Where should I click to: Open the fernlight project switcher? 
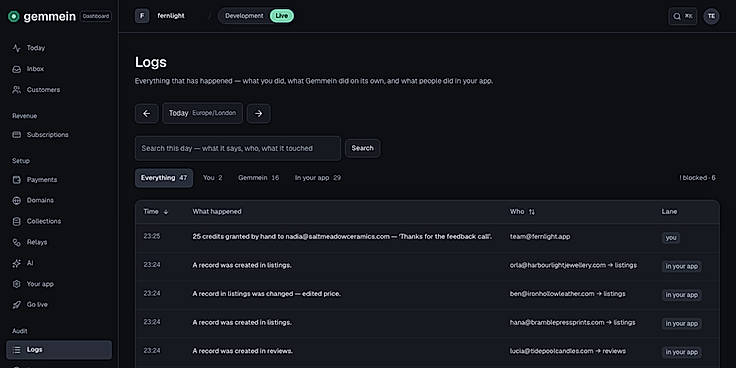click(x=171, y=16)
